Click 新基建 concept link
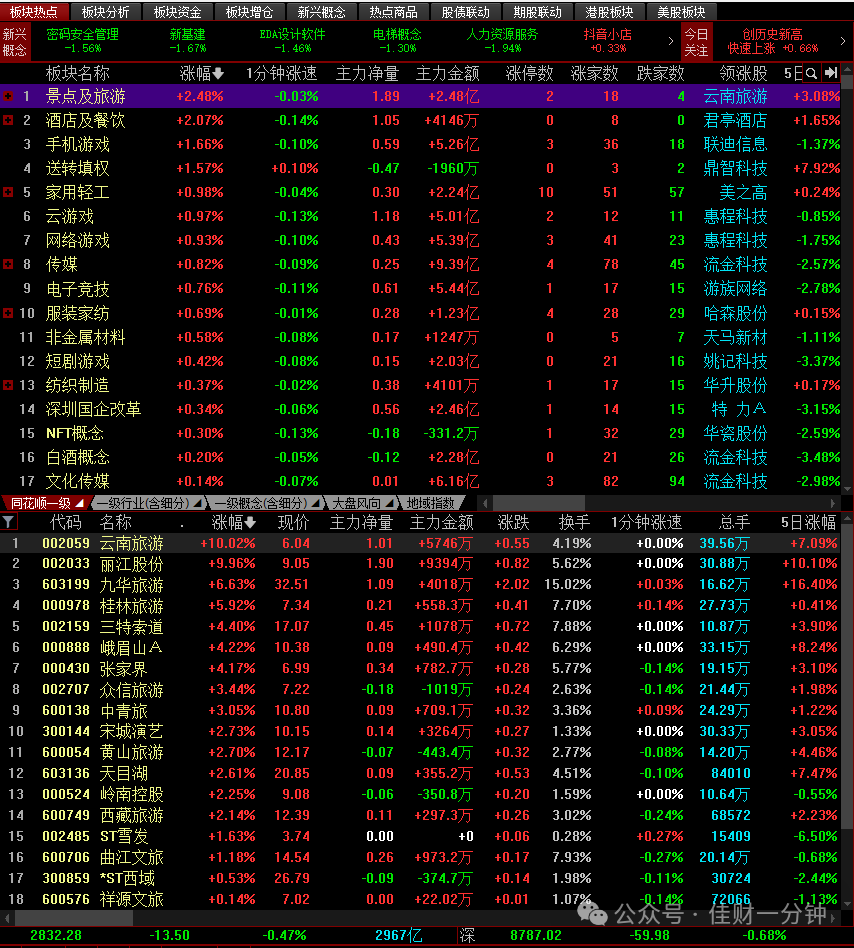 pyautogui.click(x=187, y=34)
